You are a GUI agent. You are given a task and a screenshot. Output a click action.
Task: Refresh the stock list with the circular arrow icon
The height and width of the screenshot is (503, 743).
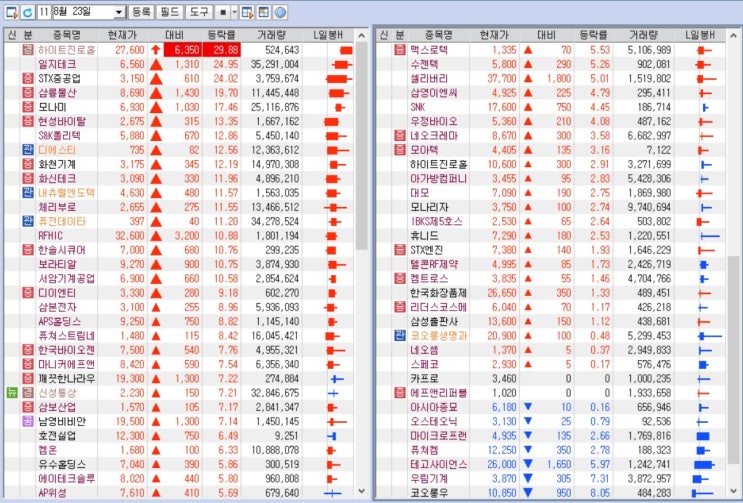[27, 12]
